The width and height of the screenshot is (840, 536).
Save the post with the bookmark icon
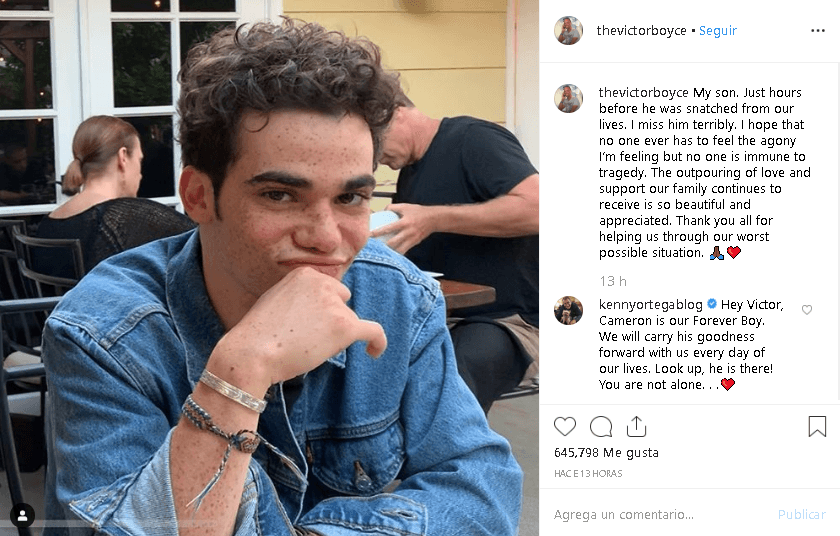[x=817, y=427]
